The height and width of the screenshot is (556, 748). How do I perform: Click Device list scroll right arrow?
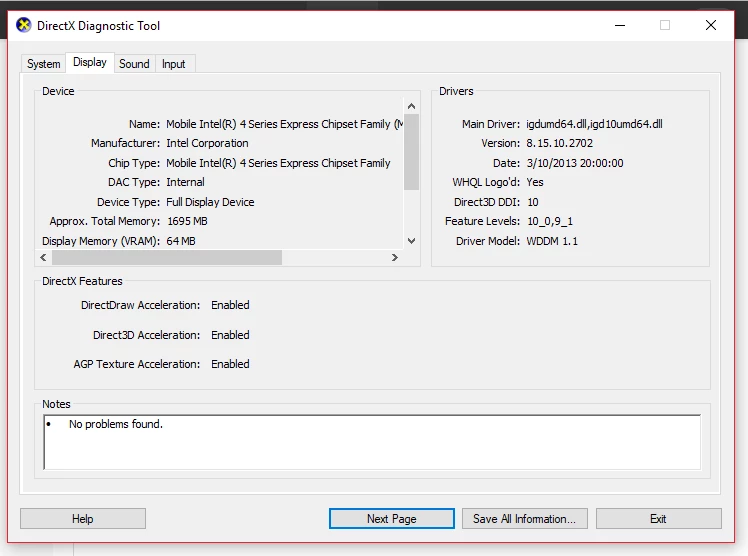coord(395,257)
